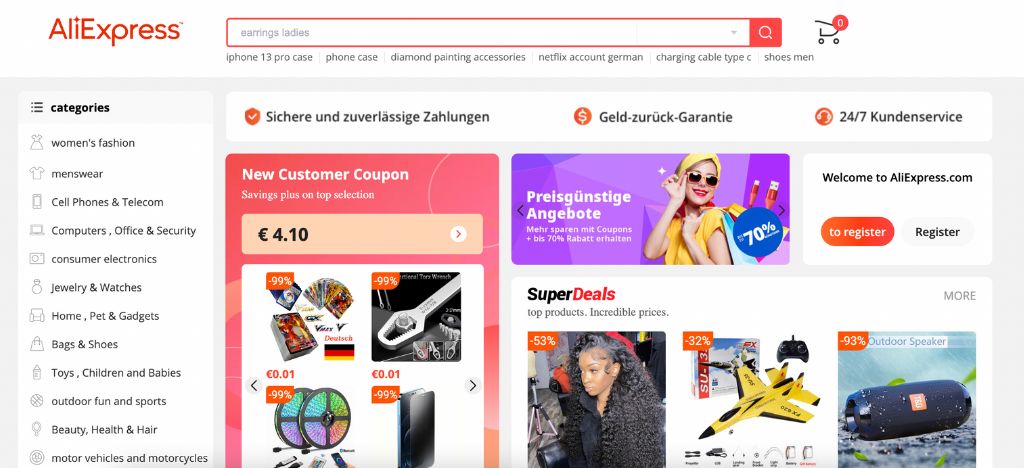
Task: Click the Jewelry & Watches ring icon
Action: (37, 287)
